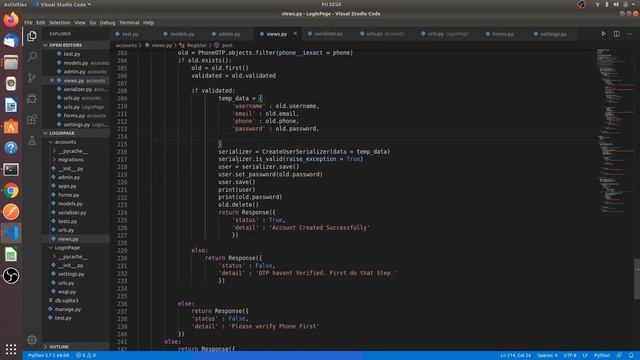Image resolution: width=640 pixels, height=360 pixels.
Task: Open settings.py under LoginPage folder
Action: point(71,274)
